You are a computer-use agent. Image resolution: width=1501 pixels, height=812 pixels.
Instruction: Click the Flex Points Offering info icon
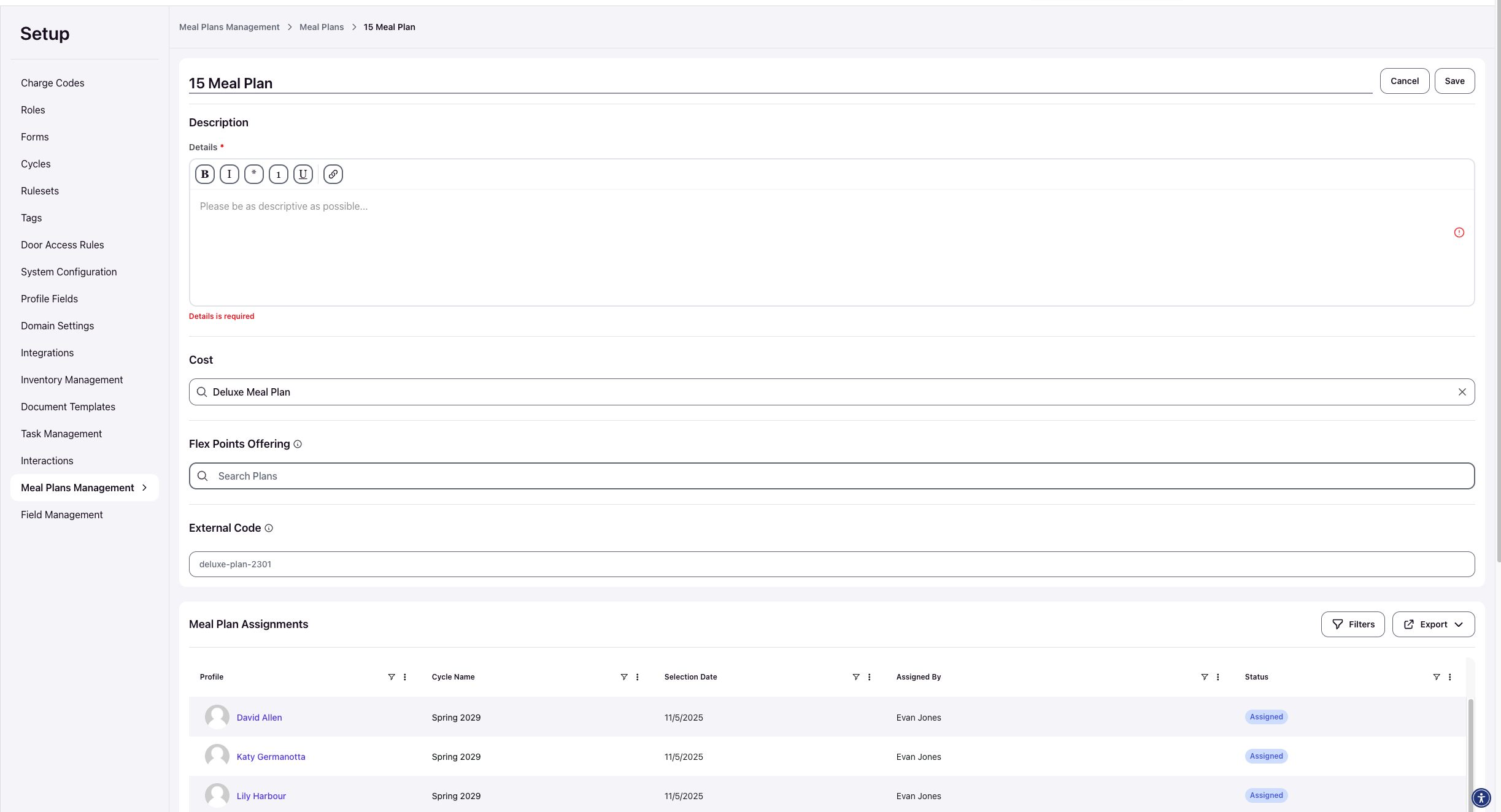tap(298, 444)
